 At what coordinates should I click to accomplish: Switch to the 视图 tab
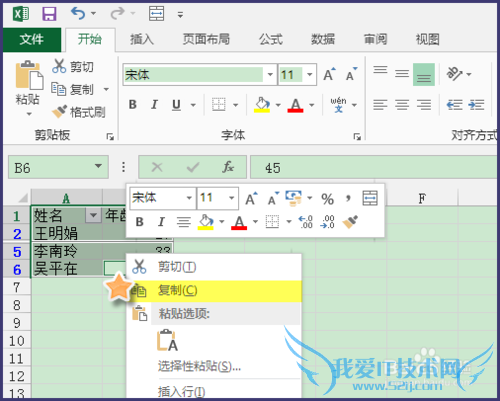(x=427, y=39)
